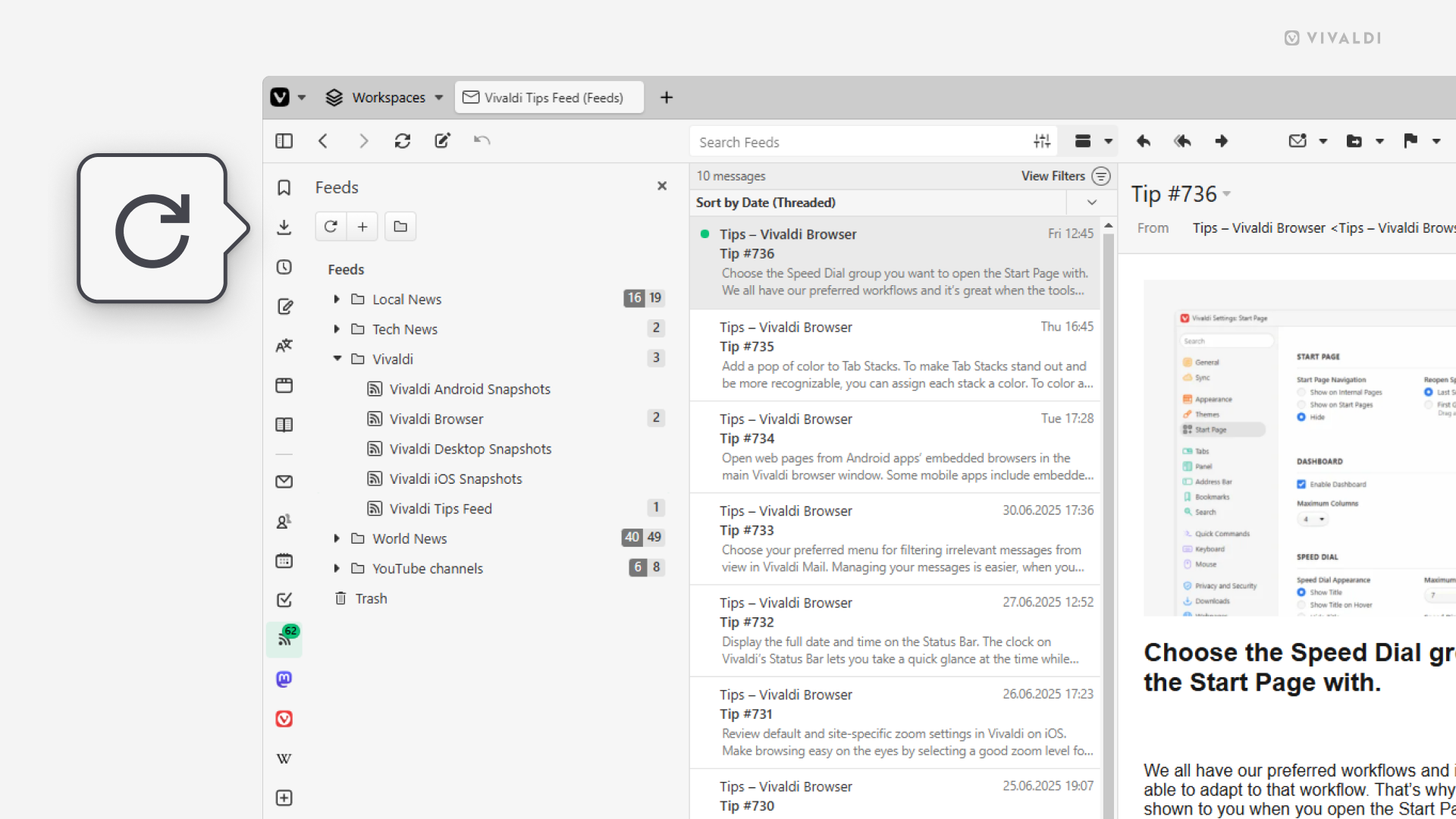Close the Feeds panel

662,186
